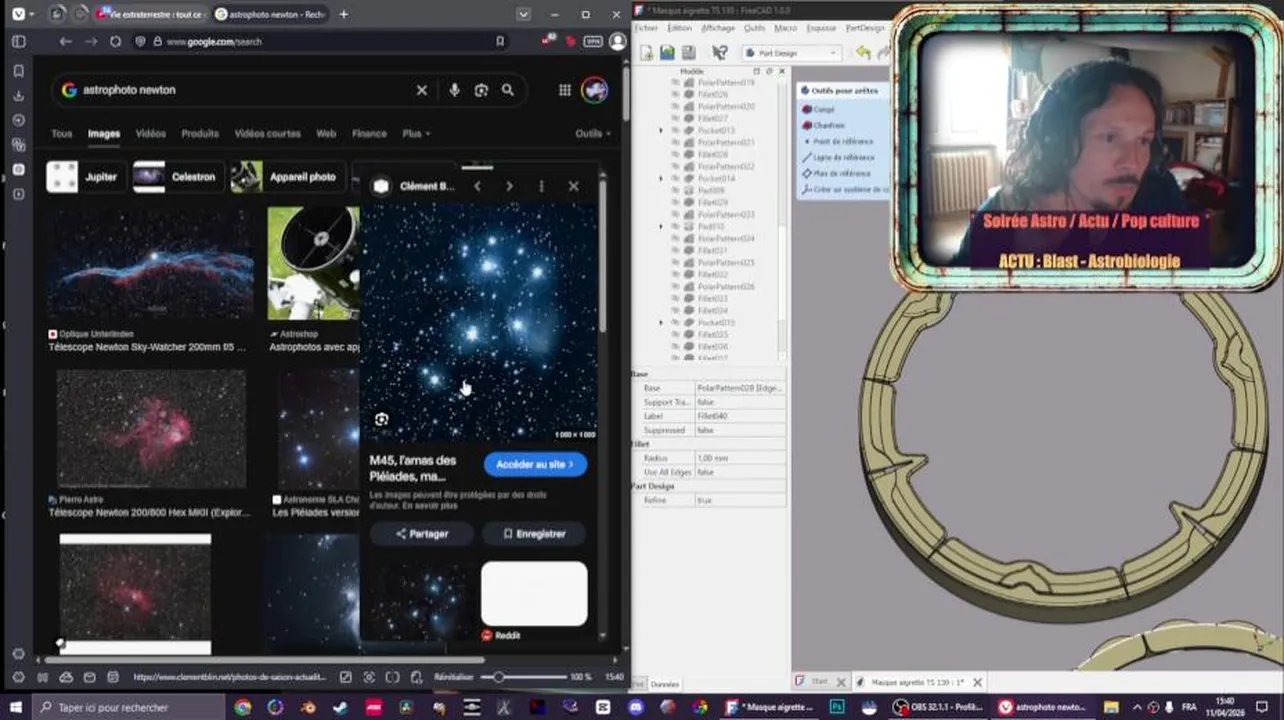Image resolution: width=1284 pixels, height=720 pixels.
Task: Open the three-dot menu in image preview
Action: [541, 186]
